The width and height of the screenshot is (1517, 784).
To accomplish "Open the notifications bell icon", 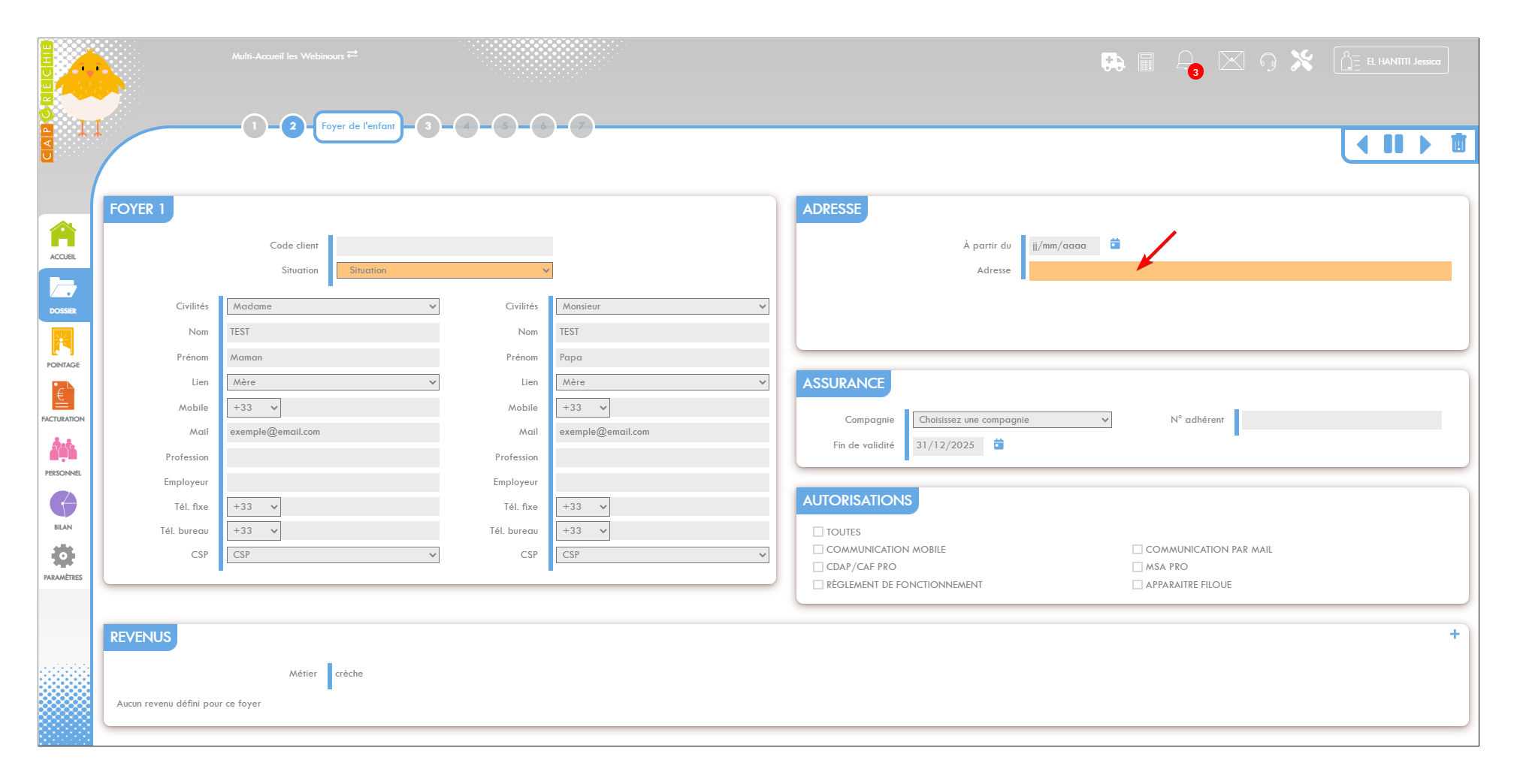I will [x=1185, y=60].
